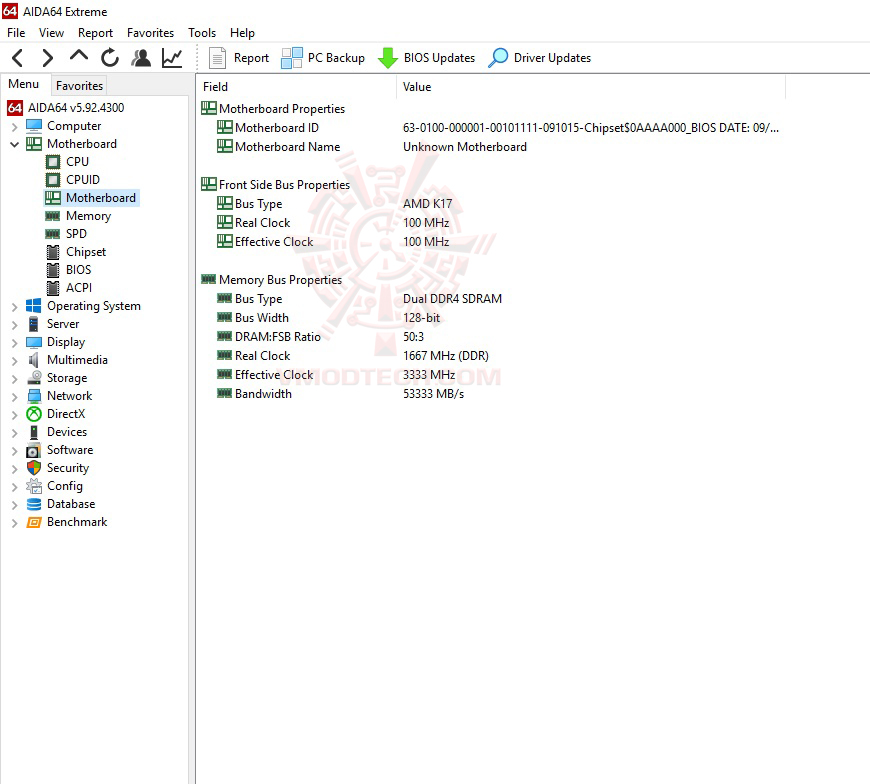This screenshot has height=784, width=870.
Task: Expand the Computer tree node
Action: click(x=14, y=127)
